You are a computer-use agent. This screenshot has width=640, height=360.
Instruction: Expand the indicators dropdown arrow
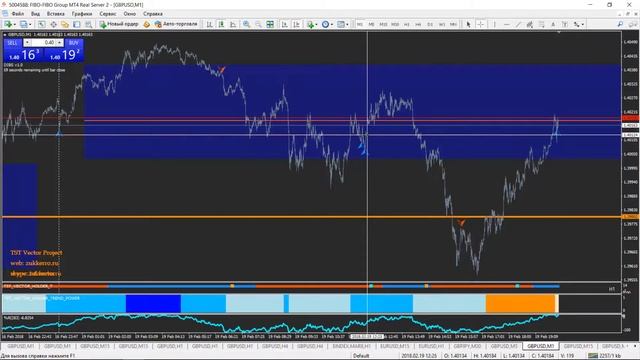coord(317,24)
